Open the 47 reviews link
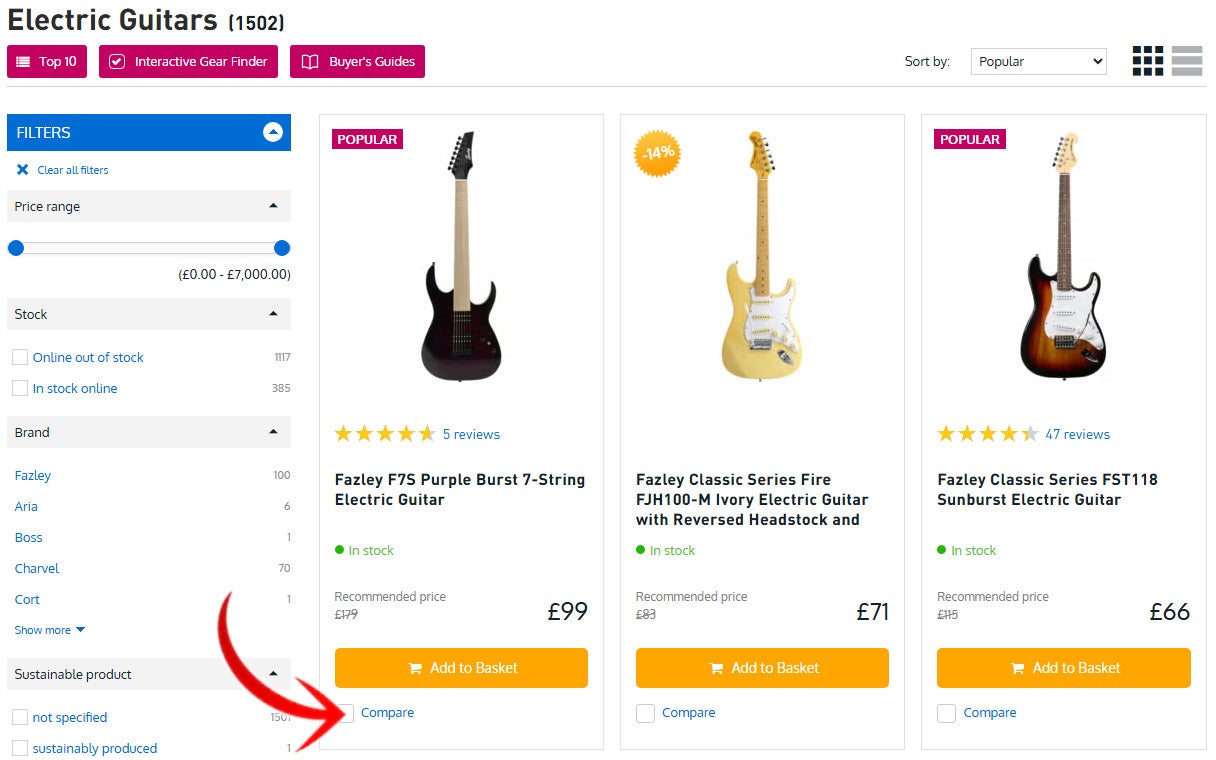Image resolution: width=1216 pixels, height=760 pixels. click(1077, 434)
